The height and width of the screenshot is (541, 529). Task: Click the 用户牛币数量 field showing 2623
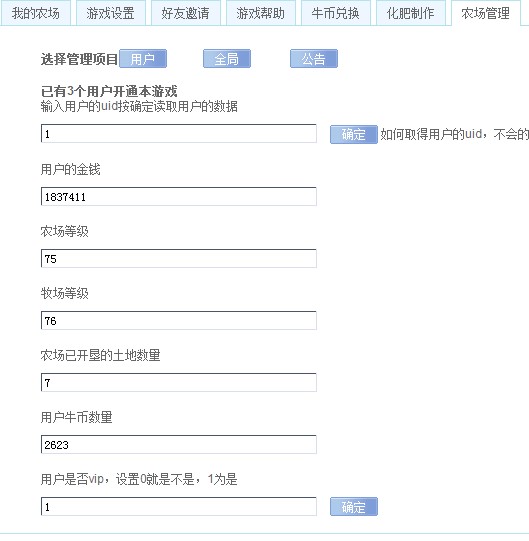[x=179, y=444]
